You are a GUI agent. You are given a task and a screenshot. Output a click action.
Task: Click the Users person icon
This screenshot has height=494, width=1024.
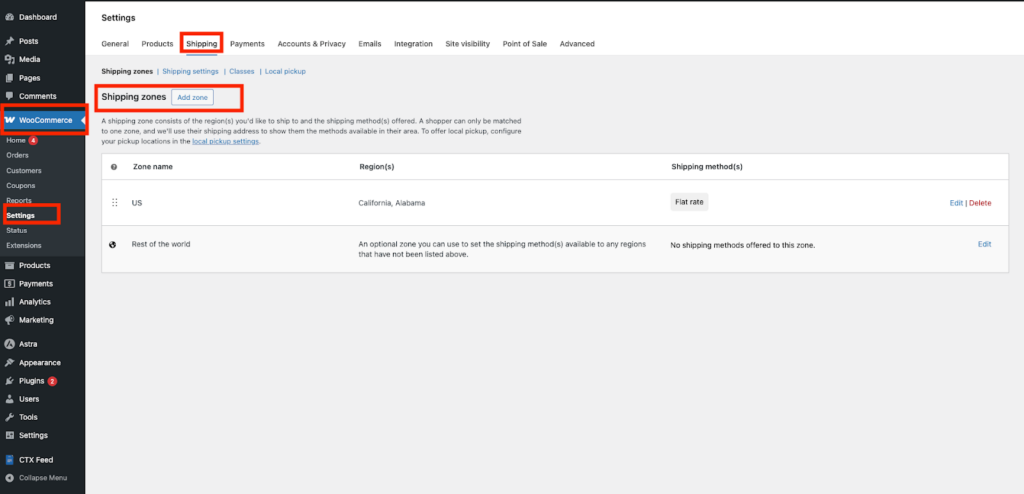point(10,399)
